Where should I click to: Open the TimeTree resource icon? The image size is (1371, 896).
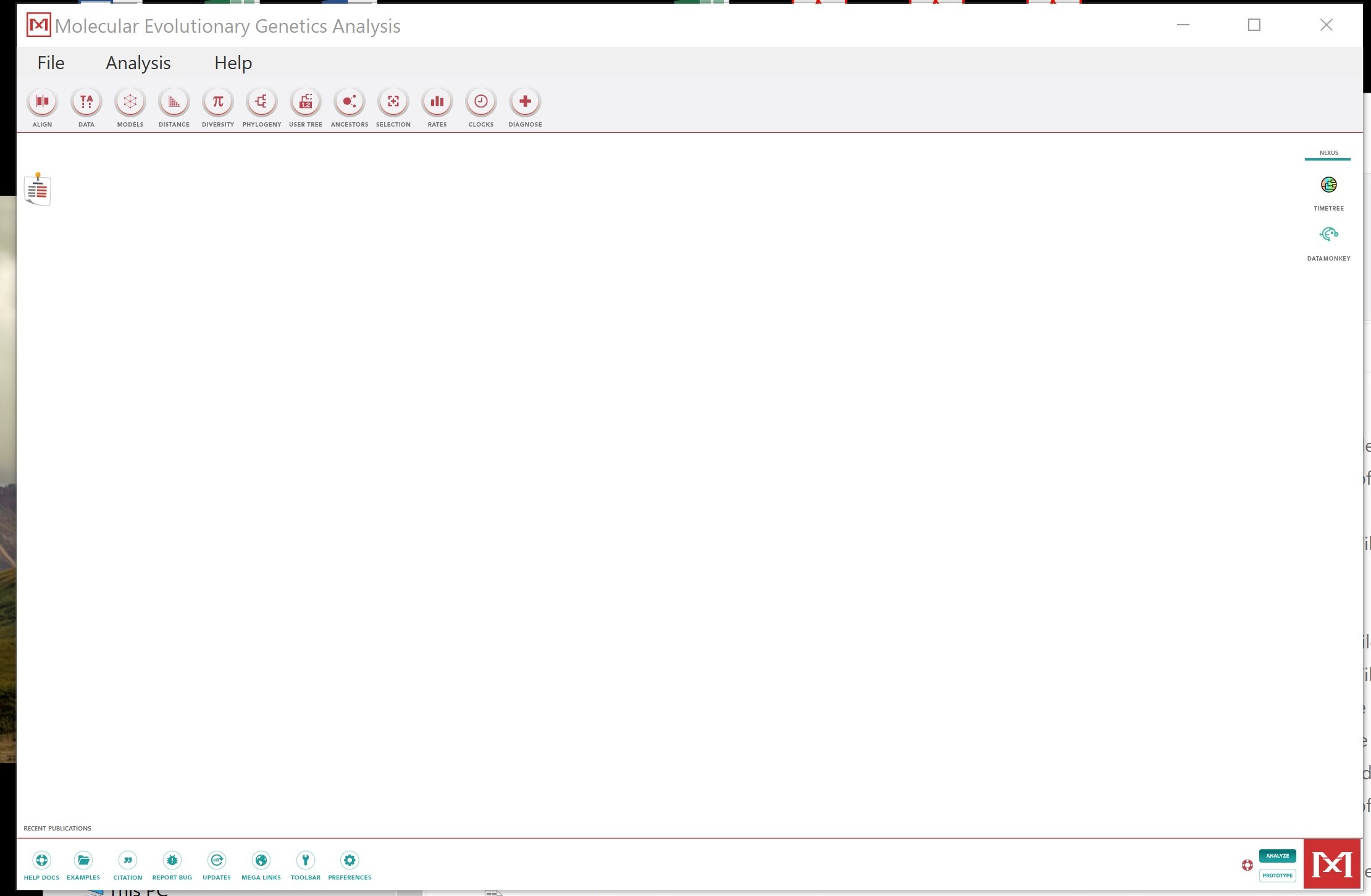1329,185
